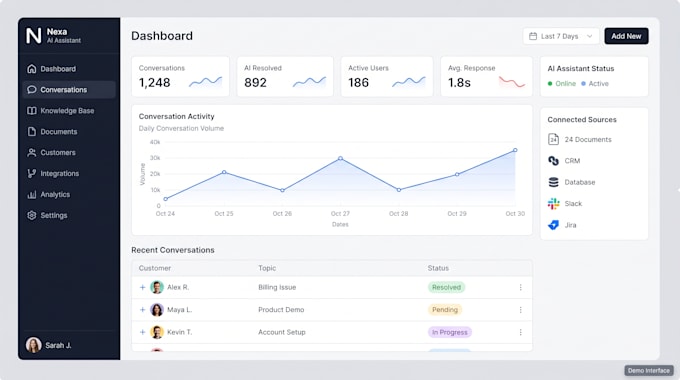Screen dimensions: 680x380
Task: Click the Oct 27 chart peak point
Action: [340, 158]
